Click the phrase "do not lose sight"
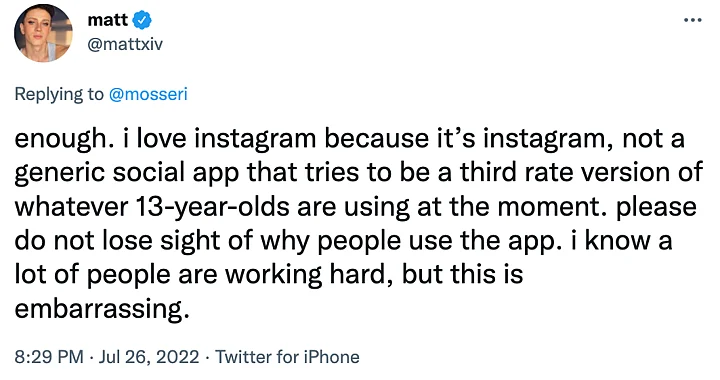The height and width of the screenshot is (380, 720). point(117,240)
